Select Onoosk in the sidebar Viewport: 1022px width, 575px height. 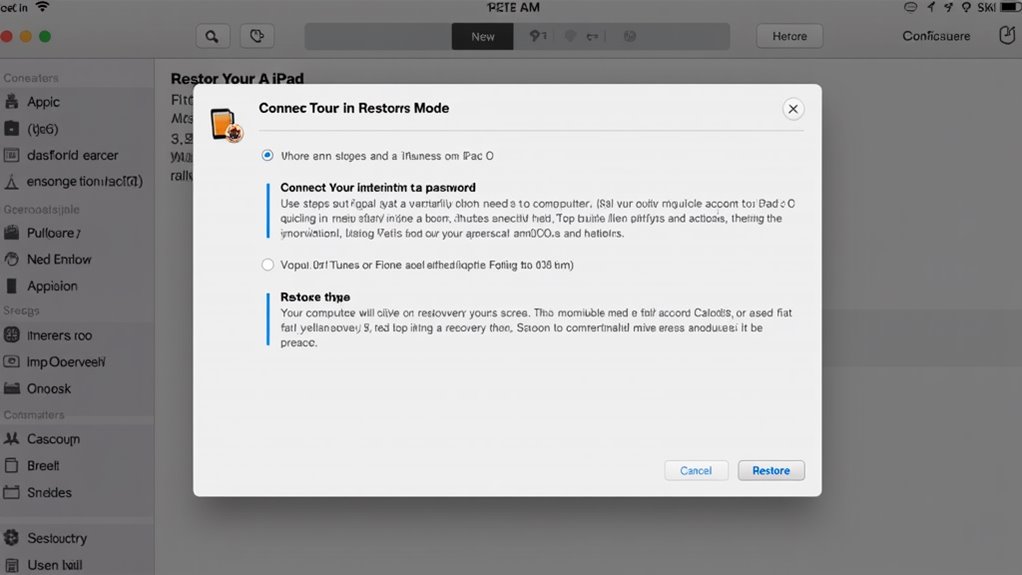click(x=49, y=388)
